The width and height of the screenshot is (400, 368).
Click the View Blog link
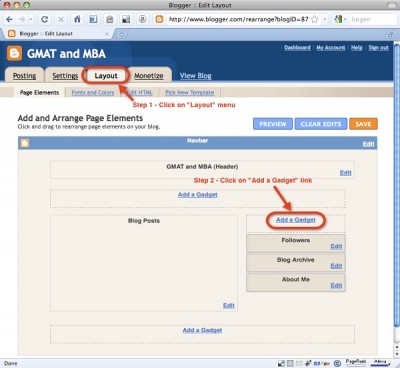pyautogui.click(x=196, y=76)
